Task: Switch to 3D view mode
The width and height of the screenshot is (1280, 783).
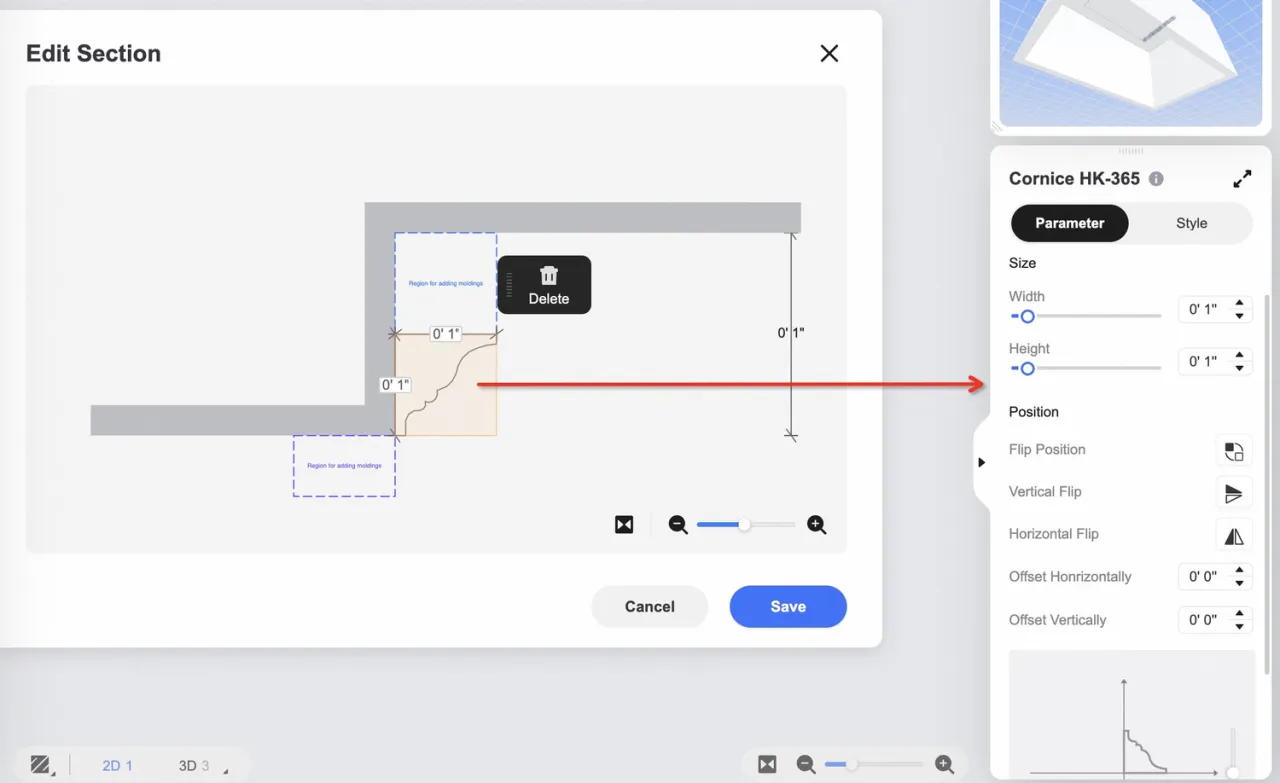Action: [x=193, y=766]
